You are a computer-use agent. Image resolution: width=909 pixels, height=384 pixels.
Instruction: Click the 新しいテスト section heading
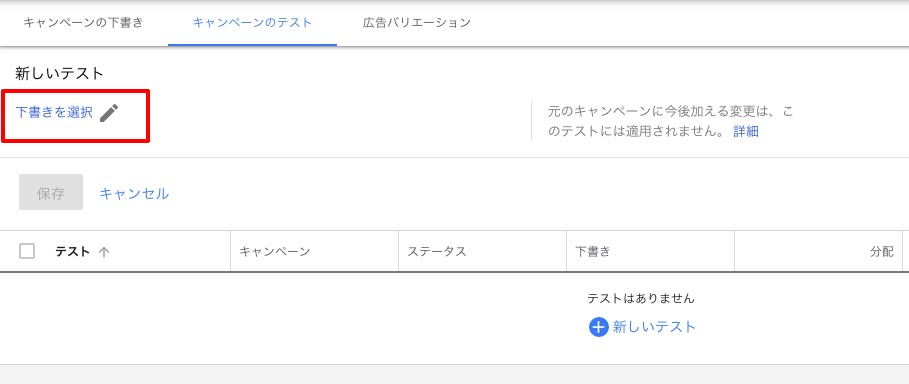tap(59, 74)
